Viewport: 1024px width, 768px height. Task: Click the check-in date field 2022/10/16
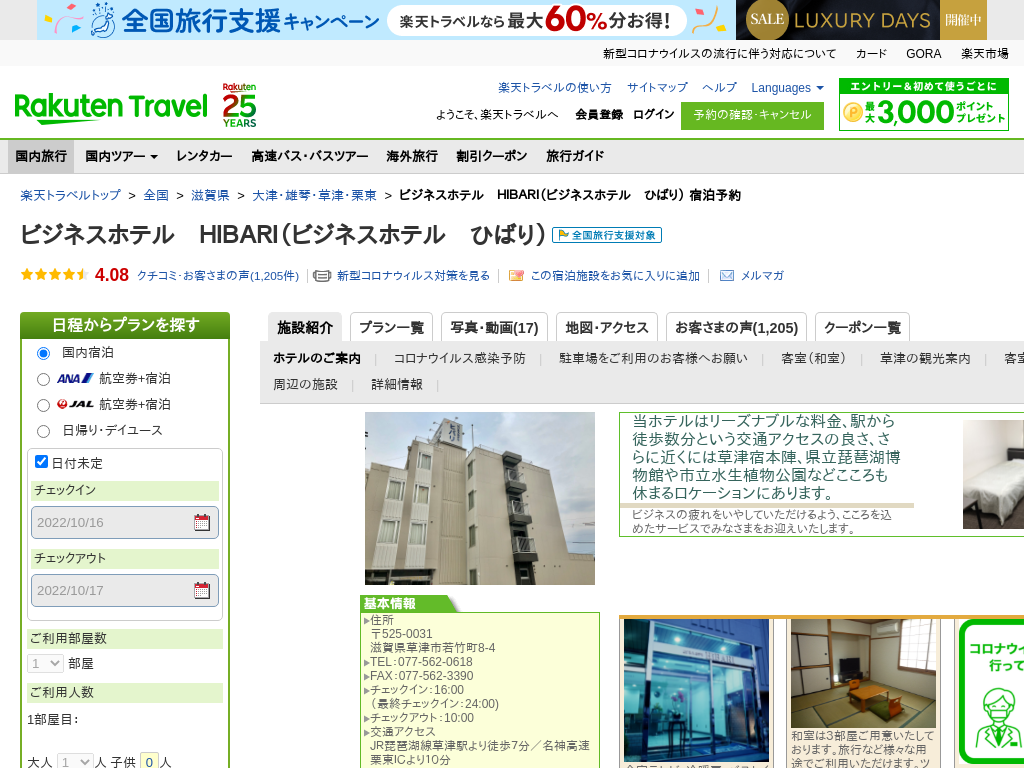(125, 522)
